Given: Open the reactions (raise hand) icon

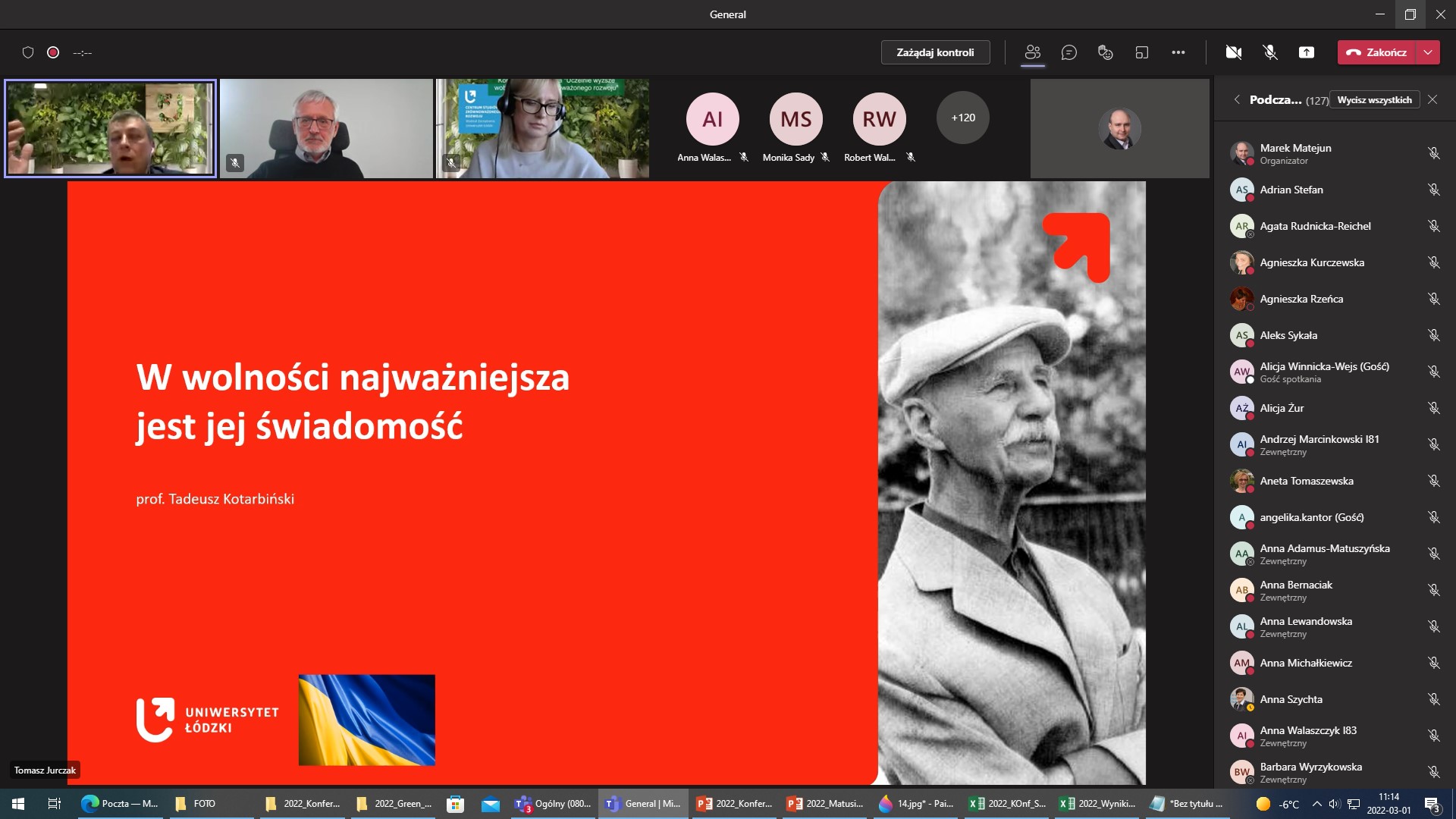Looking at the screenshot, I should (1105, 52).
